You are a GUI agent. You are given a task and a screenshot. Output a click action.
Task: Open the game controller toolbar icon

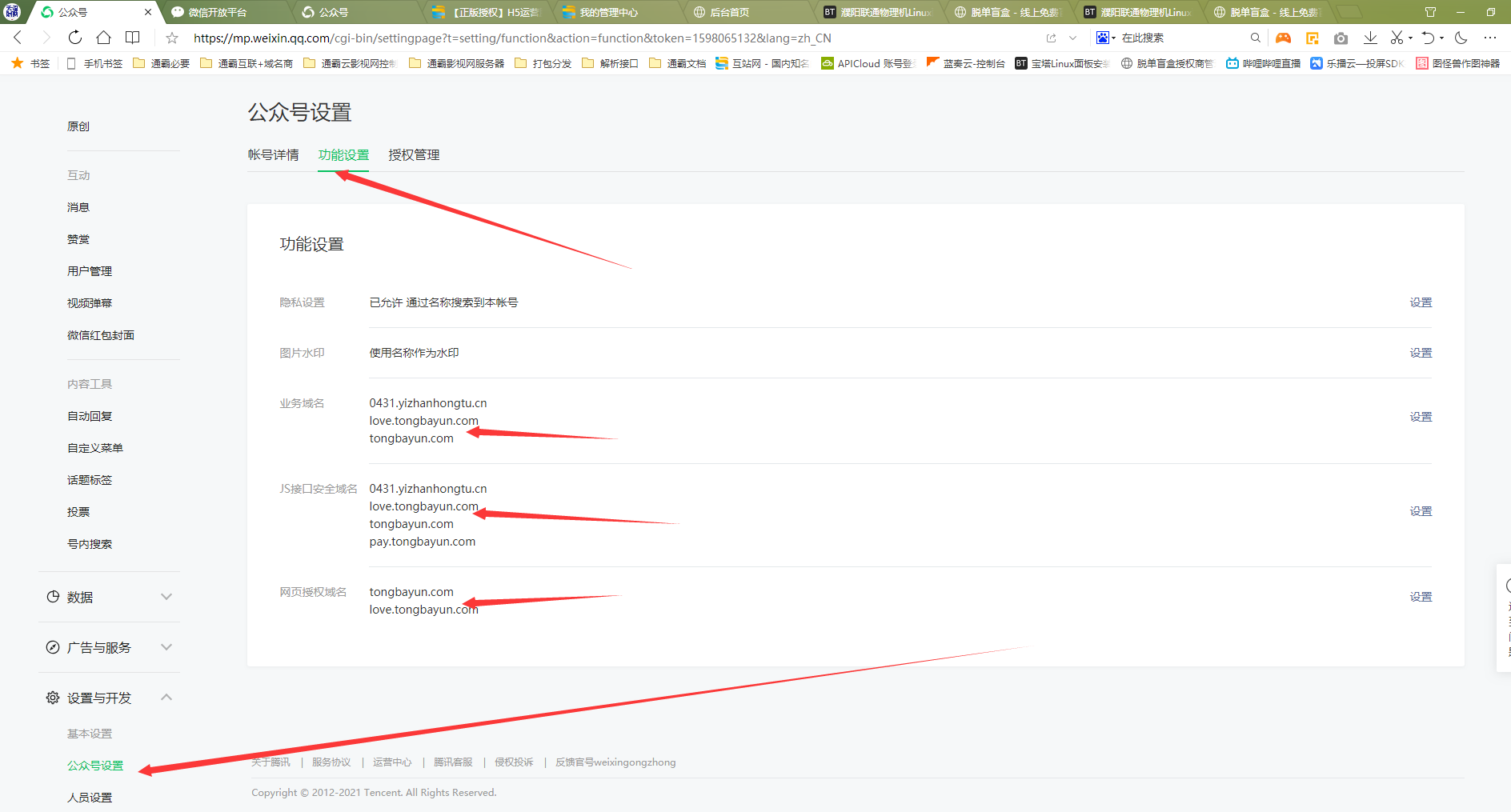click(x=1283, y=38)
